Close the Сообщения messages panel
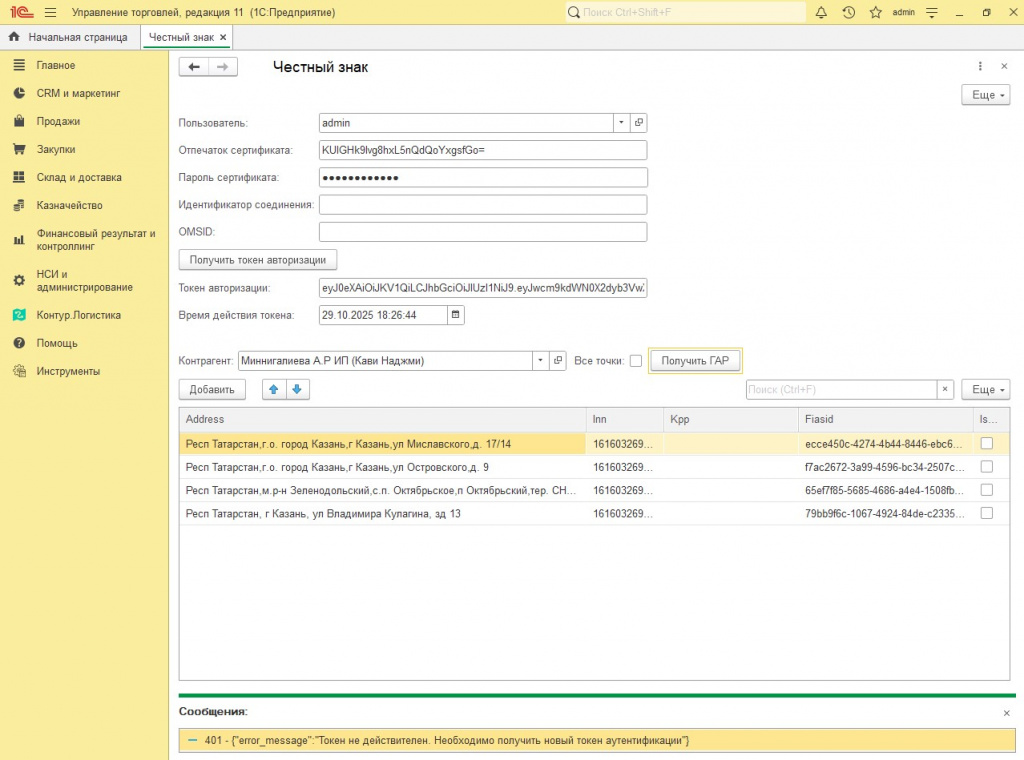The width and height of the screenshot is (1024, 760). click(1006, 713)
